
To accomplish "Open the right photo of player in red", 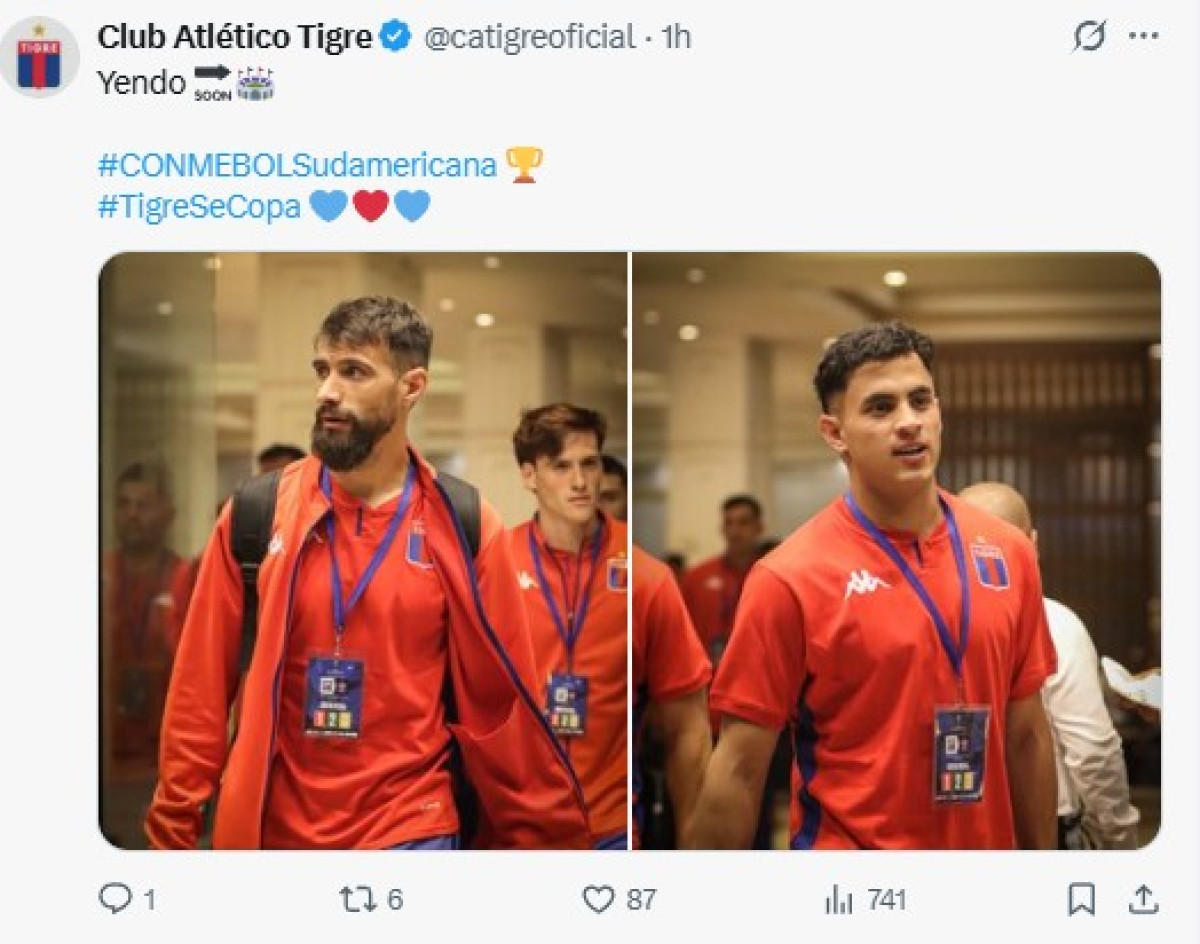I will (896, 550).
